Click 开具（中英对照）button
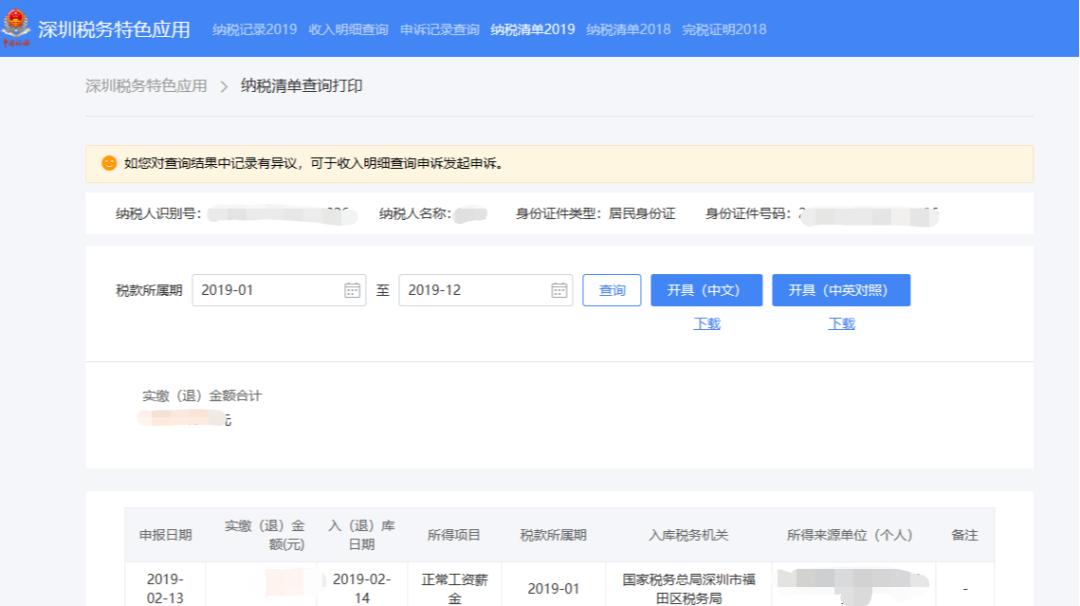 tap(841, 290)
